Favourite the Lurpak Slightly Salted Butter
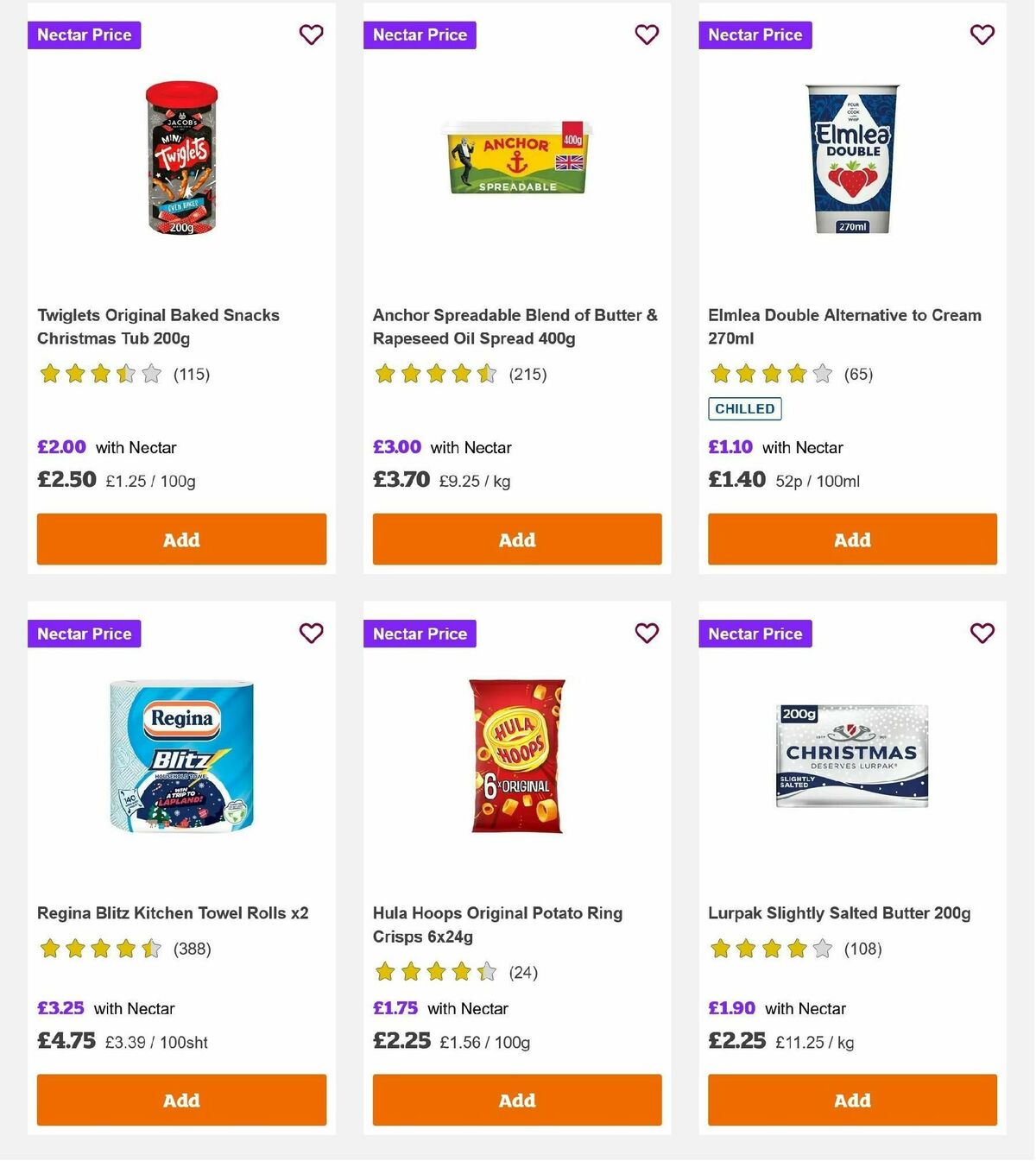Image resolution: width=1036 pixels, height=1161 pixels. click(x=982, y=633)
